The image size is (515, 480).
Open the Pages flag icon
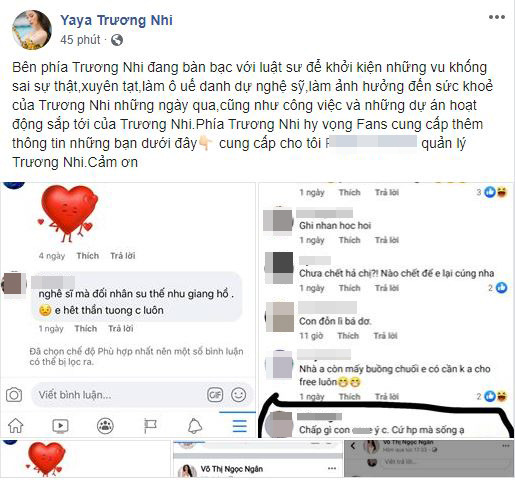[x=150, y=426]
